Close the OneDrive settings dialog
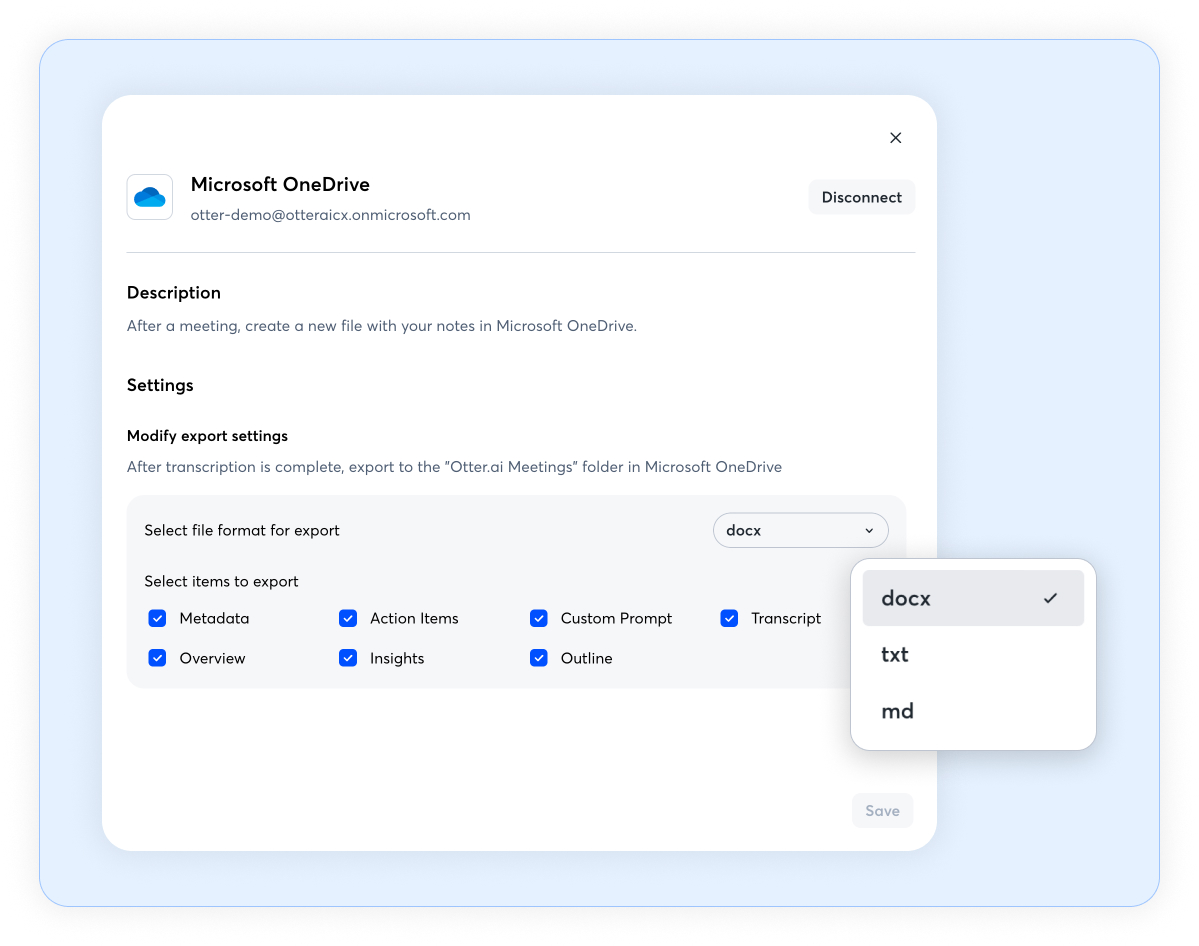Screen dimensions: 1199x946 click(x=895, y=138)
